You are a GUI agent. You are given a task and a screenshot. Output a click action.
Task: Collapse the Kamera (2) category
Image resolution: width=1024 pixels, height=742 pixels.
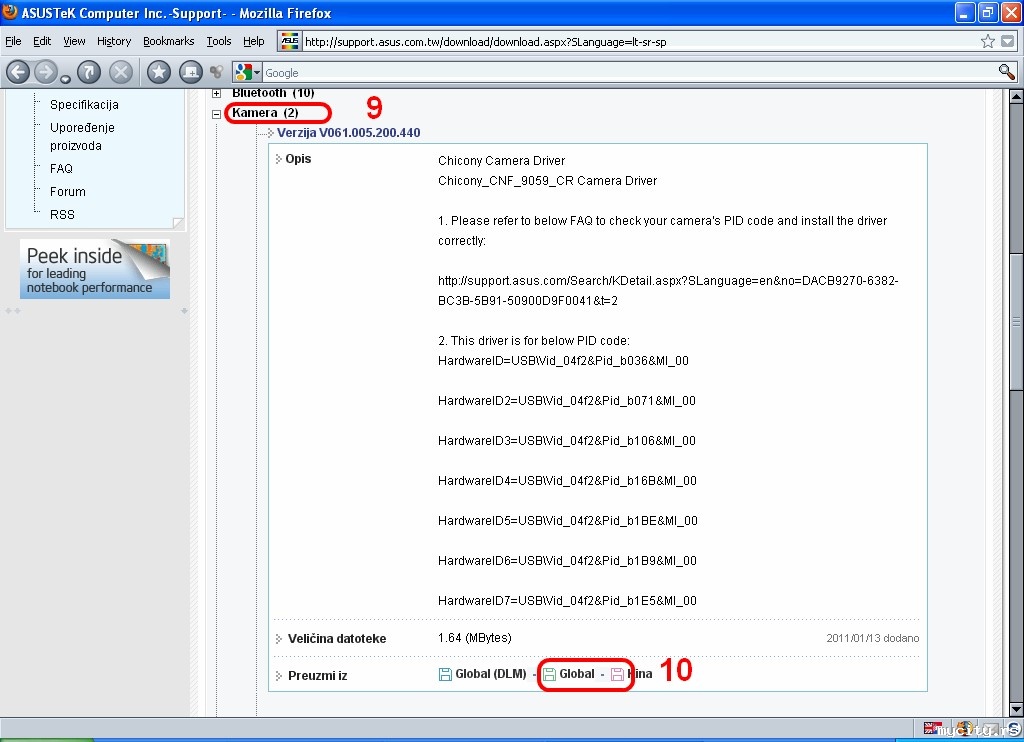(x=216, y=114)
